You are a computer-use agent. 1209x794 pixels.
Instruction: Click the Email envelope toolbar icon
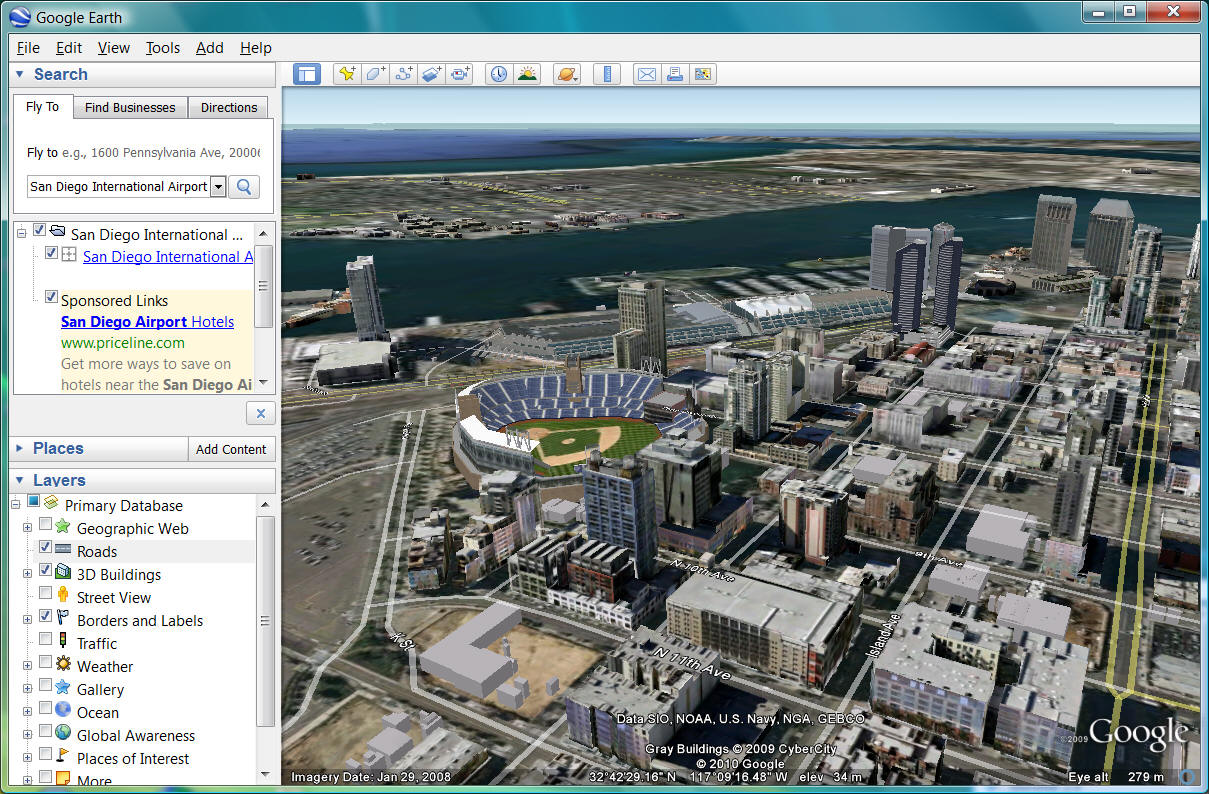(x=646, y=74)
